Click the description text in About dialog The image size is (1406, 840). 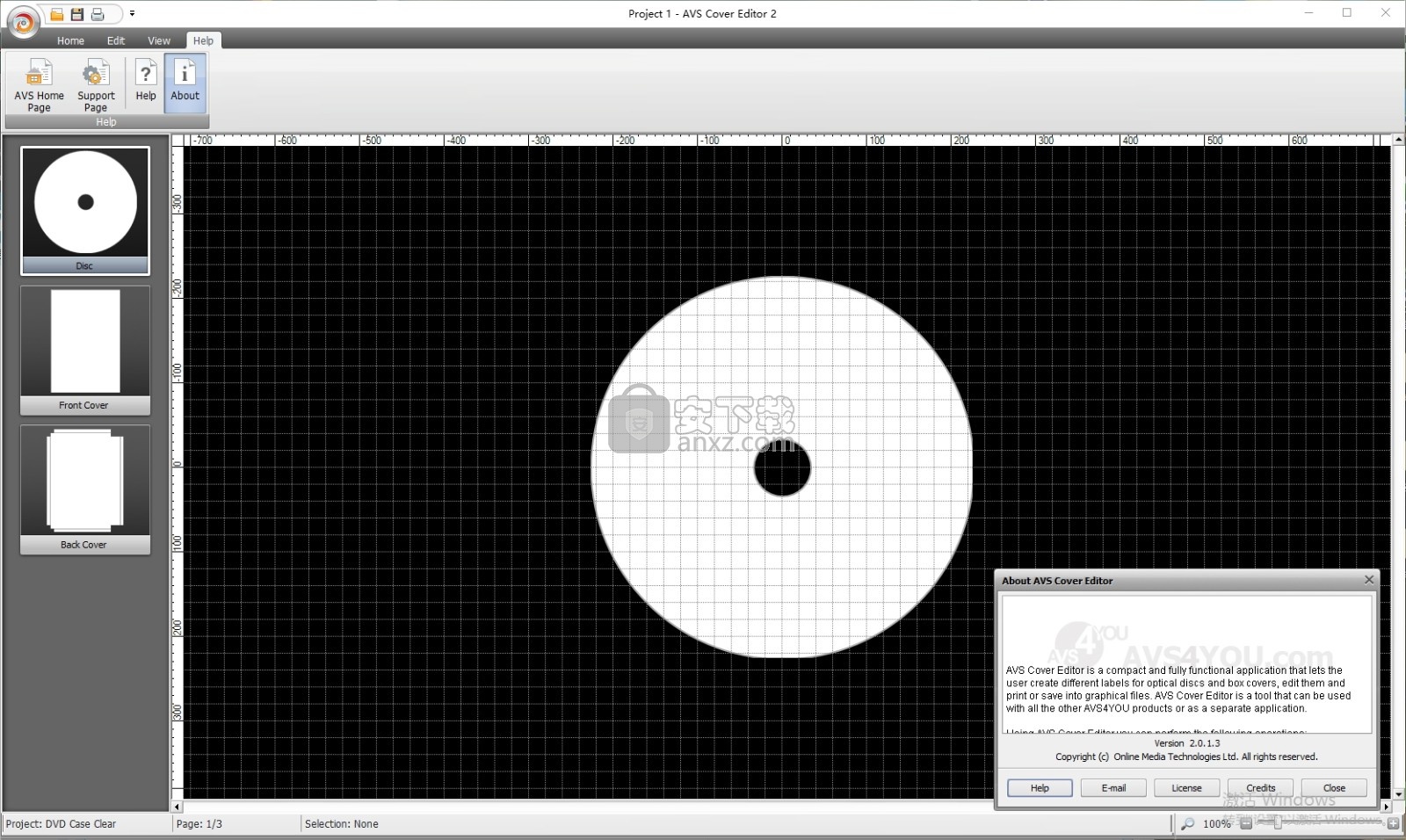point(1178,690)
